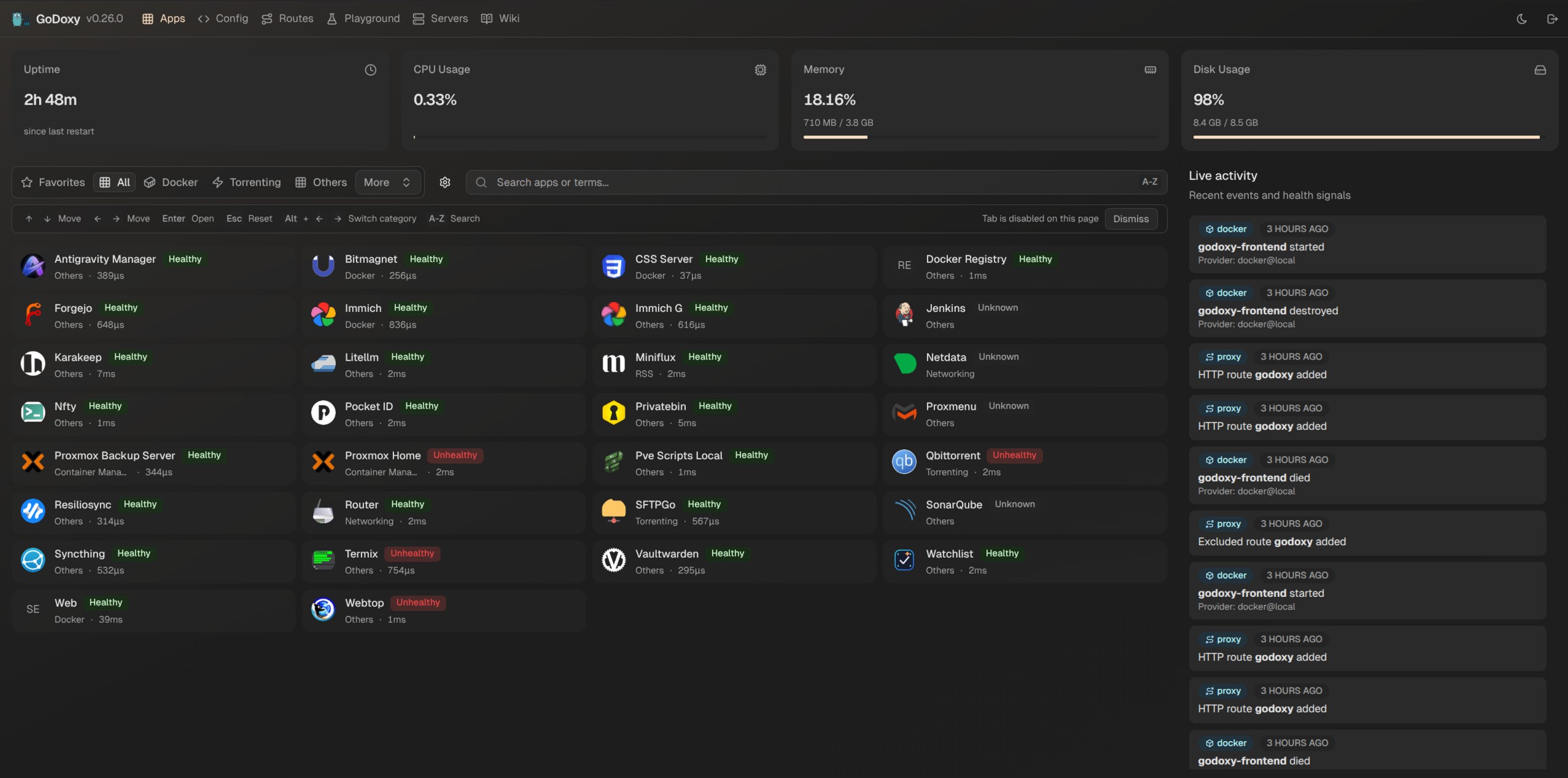The height and width of the screenshot is (778, 1568).
Task: Open the Qbittorrent app icon
Action: pos(904,462)
